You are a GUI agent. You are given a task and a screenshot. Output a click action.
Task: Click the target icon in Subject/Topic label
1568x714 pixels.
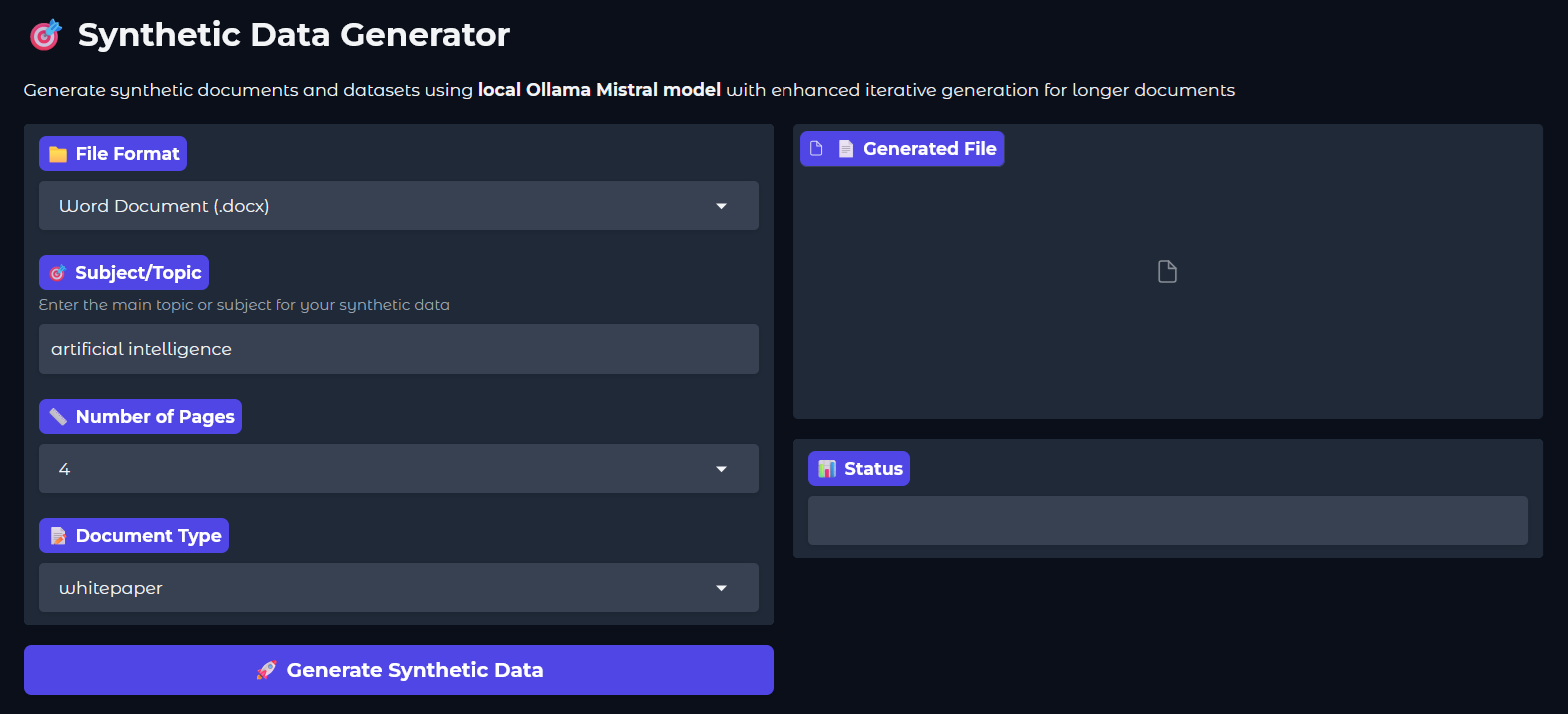(x=58, y=273)
